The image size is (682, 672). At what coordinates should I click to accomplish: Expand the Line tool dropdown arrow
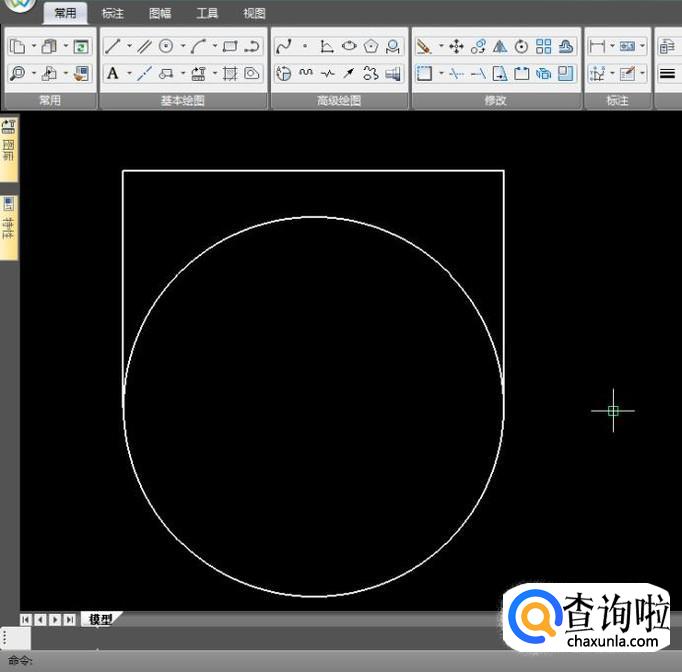pos(129,46)
